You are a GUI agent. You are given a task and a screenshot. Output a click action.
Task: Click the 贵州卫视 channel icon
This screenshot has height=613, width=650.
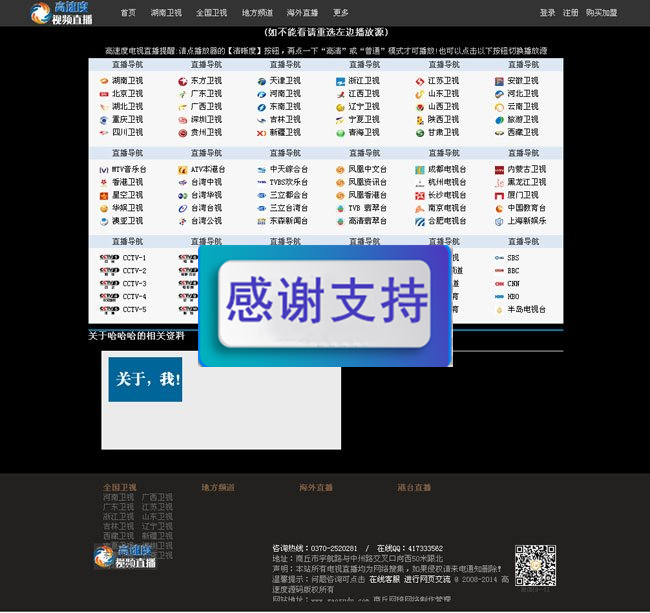182,133
